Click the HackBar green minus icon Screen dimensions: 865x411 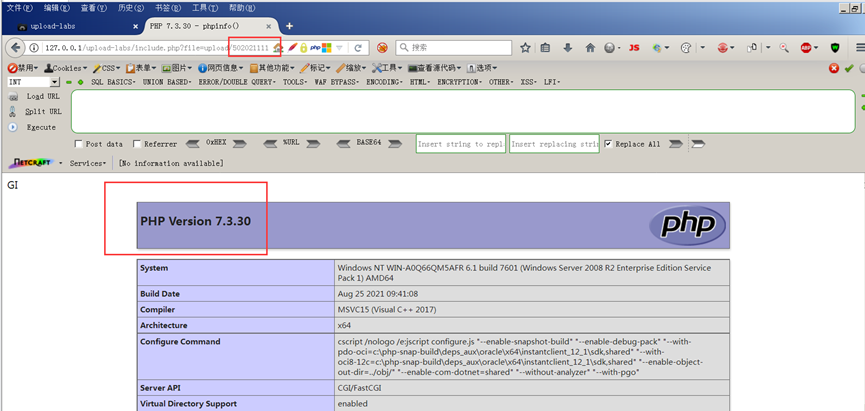(69, 82)
